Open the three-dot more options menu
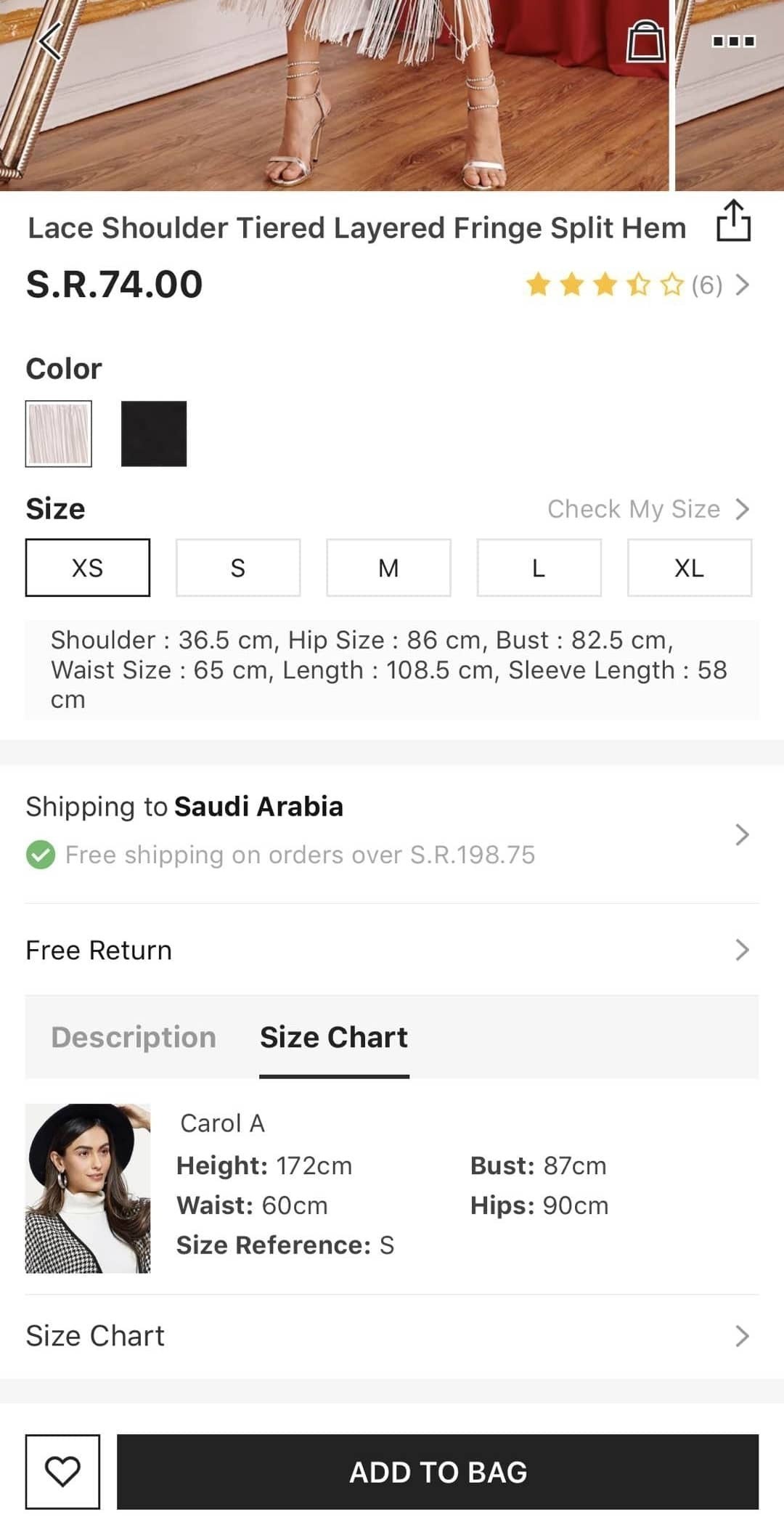Viewport: 784px width, 1522px height. tap(733, 41)
